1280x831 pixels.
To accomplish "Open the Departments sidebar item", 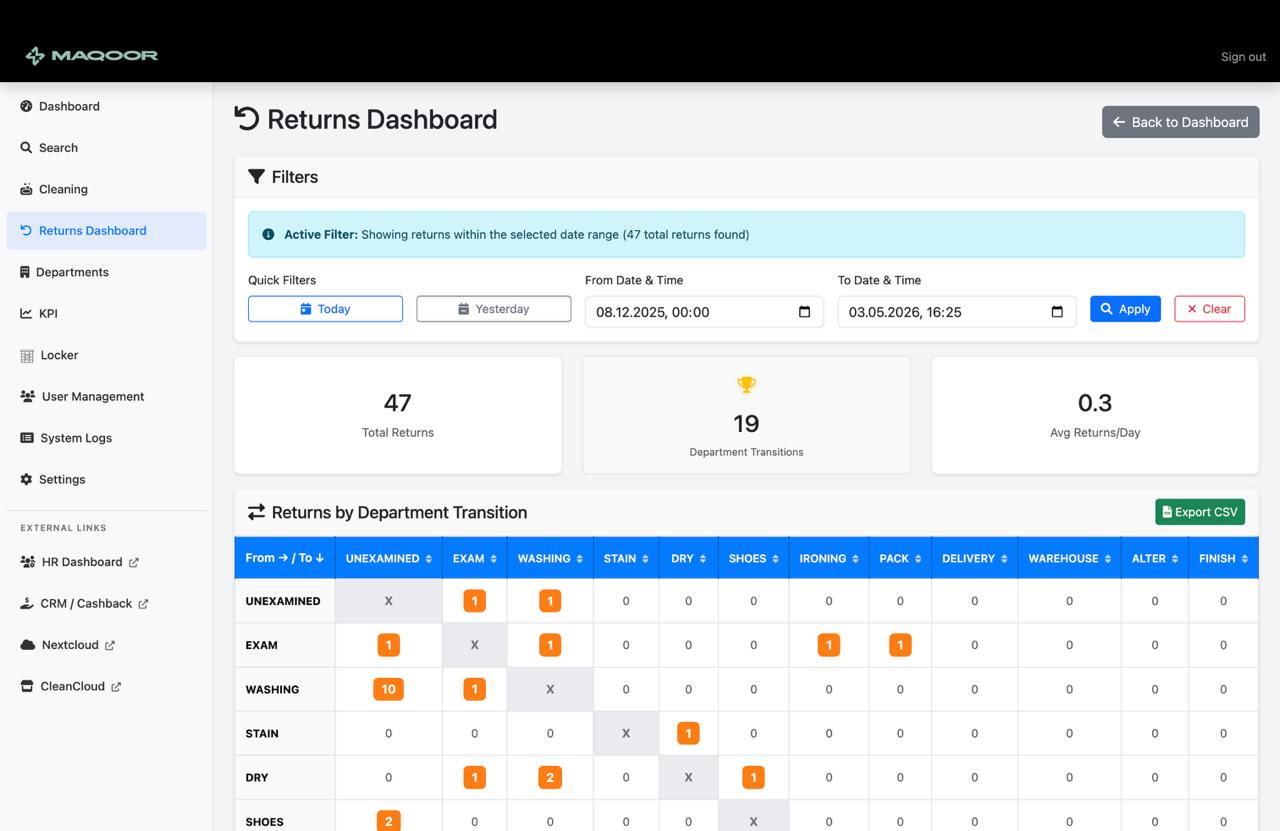I will click(x=107, y=272).
